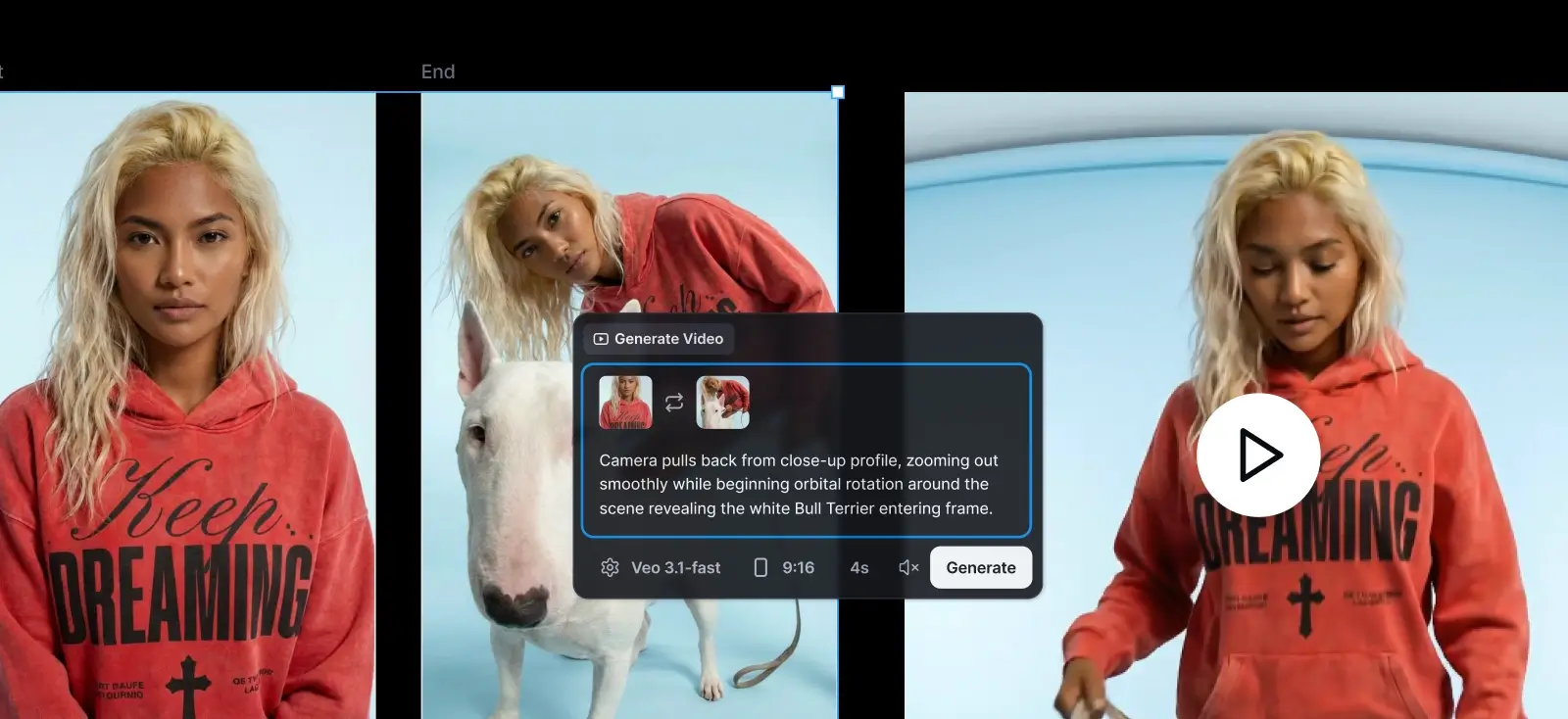1568x719 pixels.
Task: Play the generated video preview
Action: point(1257,455)
